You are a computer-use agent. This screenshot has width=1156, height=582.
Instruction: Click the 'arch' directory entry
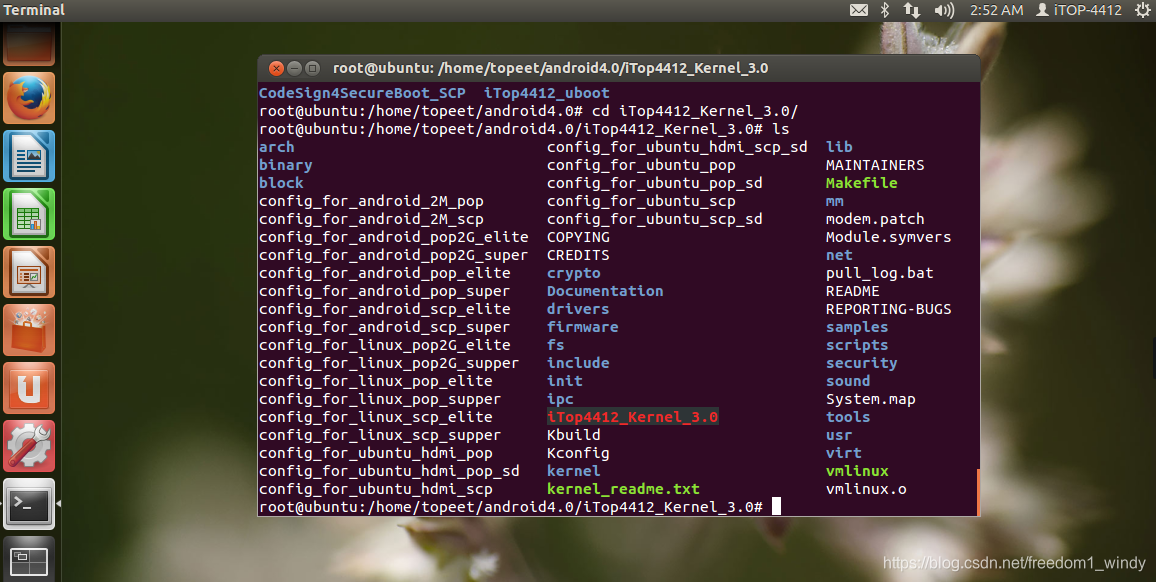[x=276, y=147]
